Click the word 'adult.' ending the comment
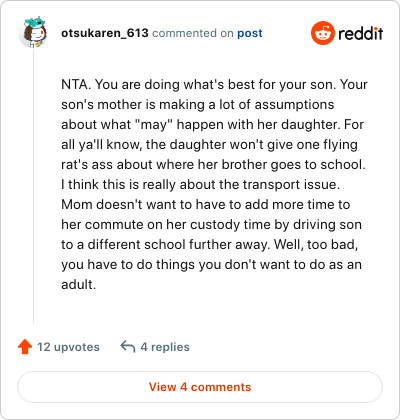Viewport: 400px width, 420px height. coord(79,284)
